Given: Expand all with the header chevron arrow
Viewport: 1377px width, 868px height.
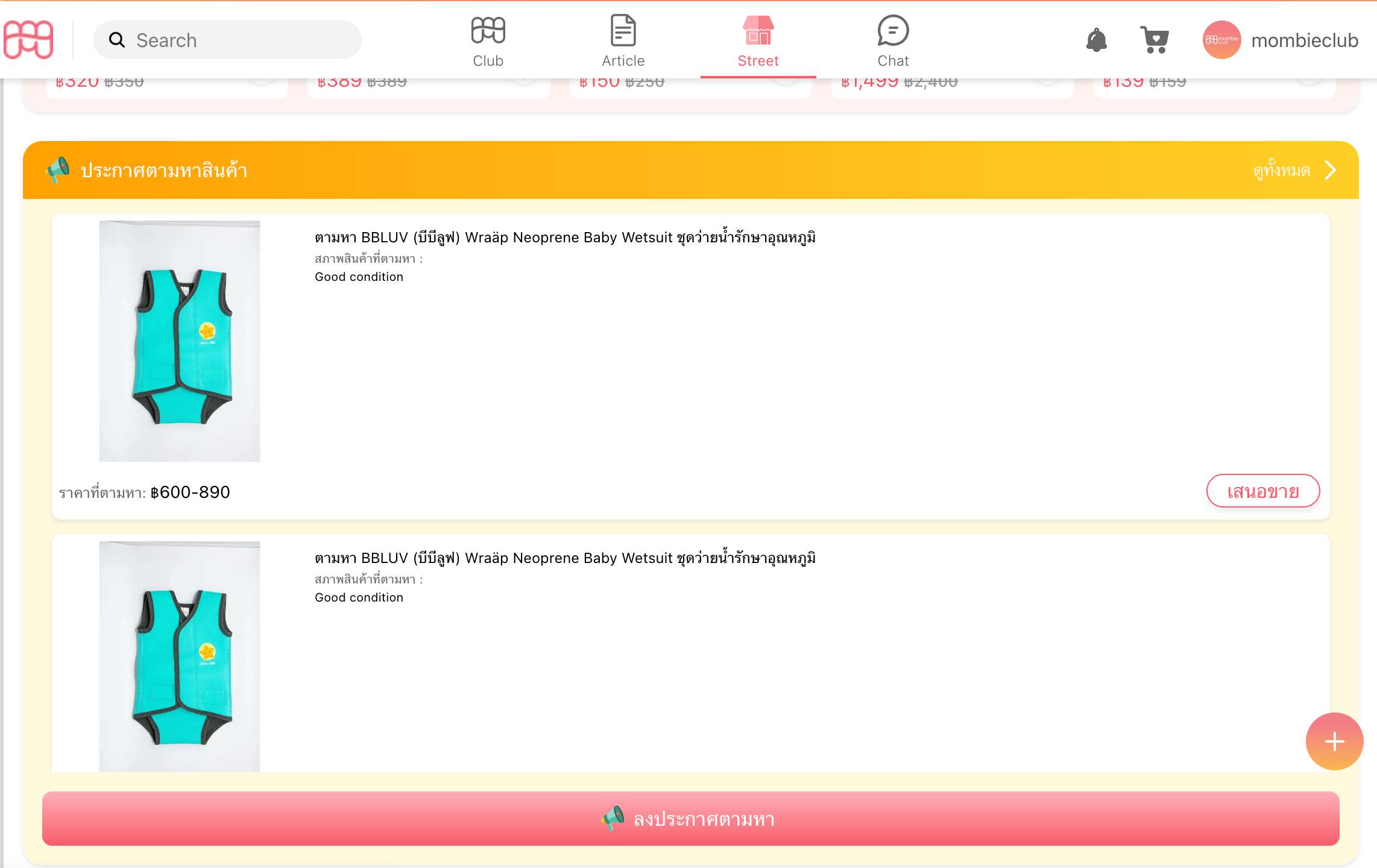Looking at the screenshot, I should pyautogui.click(x=1331, y=171).
